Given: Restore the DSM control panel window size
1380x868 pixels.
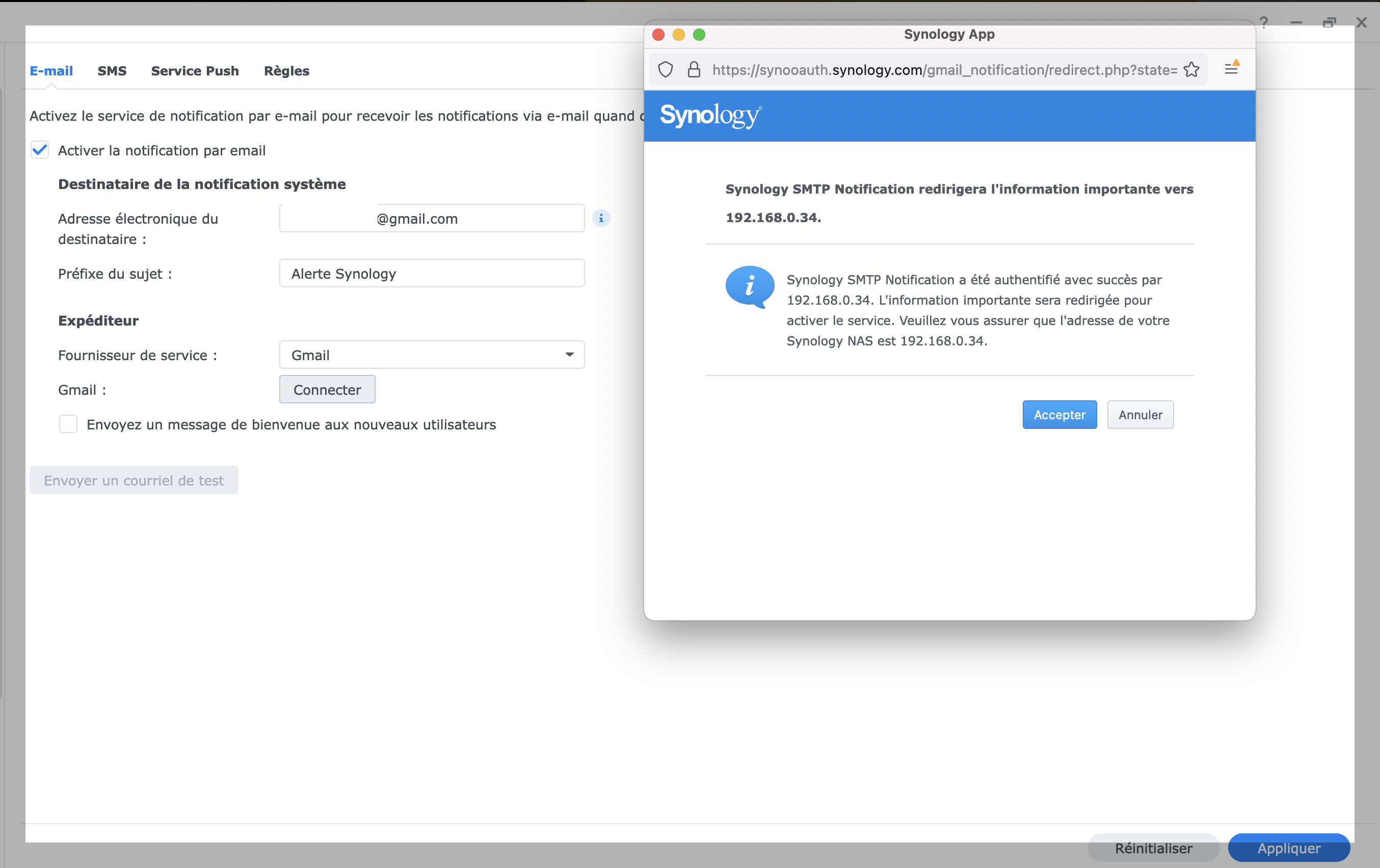Looking at the screenshot, I should click(x=1329, y=22).
